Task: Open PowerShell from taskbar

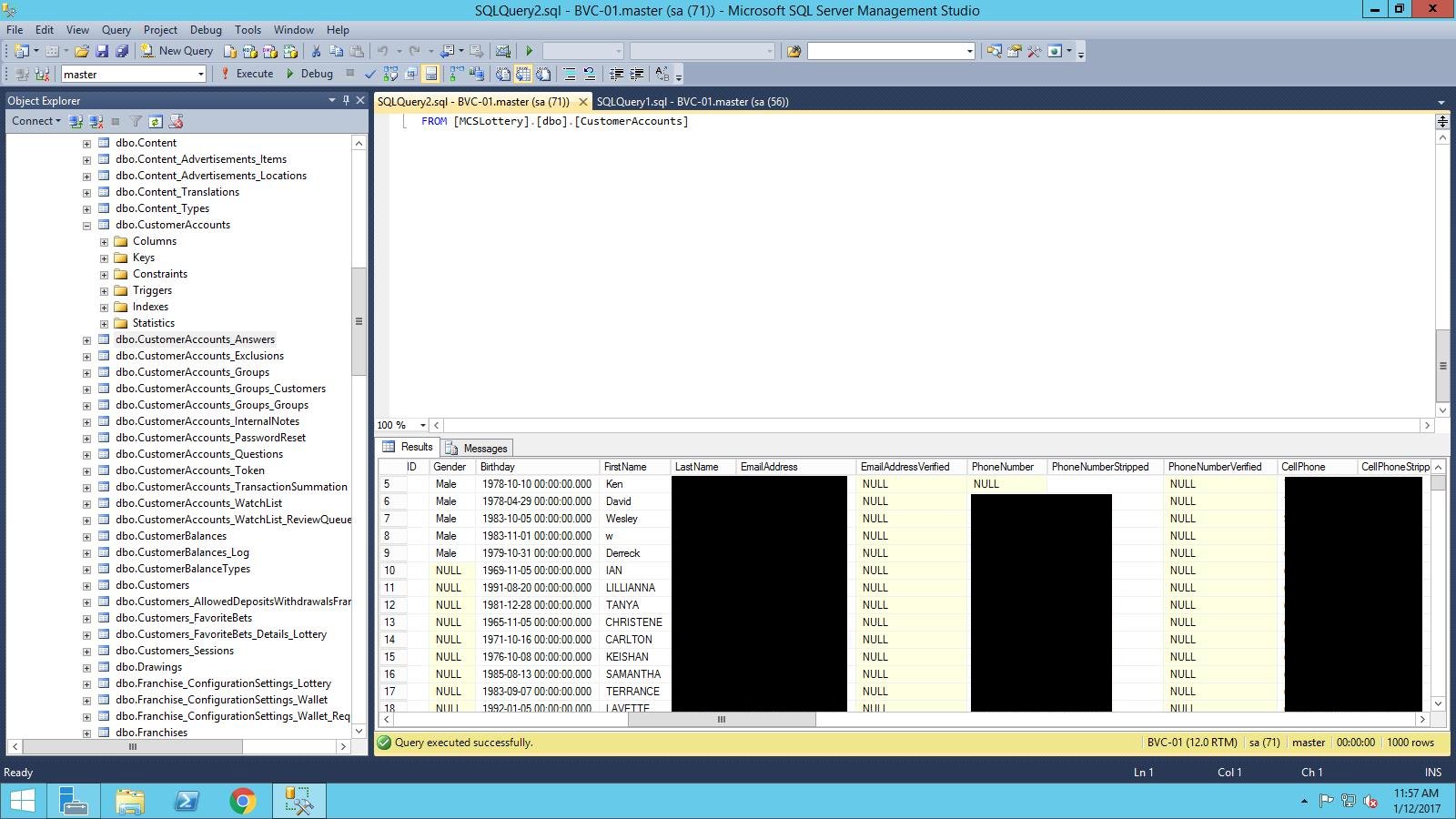Action: pyautogui.click(x=187, y=801)
